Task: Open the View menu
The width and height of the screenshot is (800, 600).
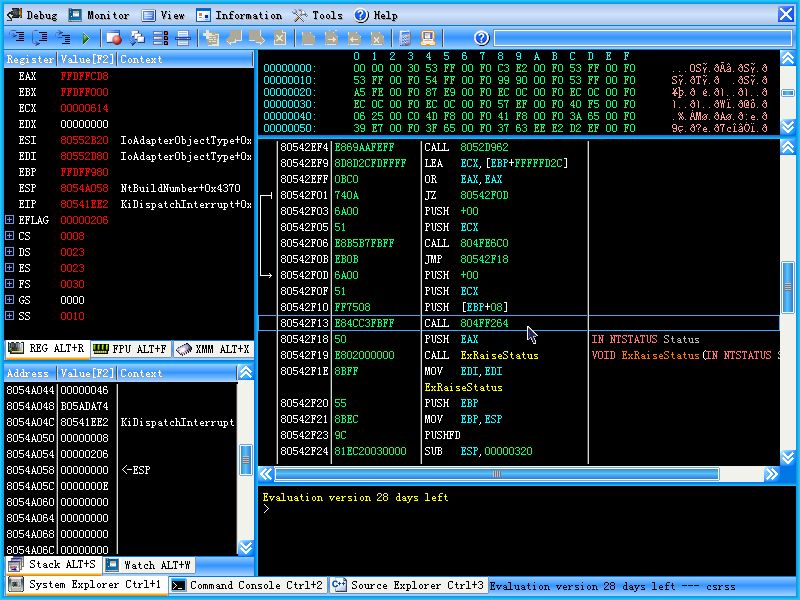Action: pyautogui.click(x=163, y=15)
